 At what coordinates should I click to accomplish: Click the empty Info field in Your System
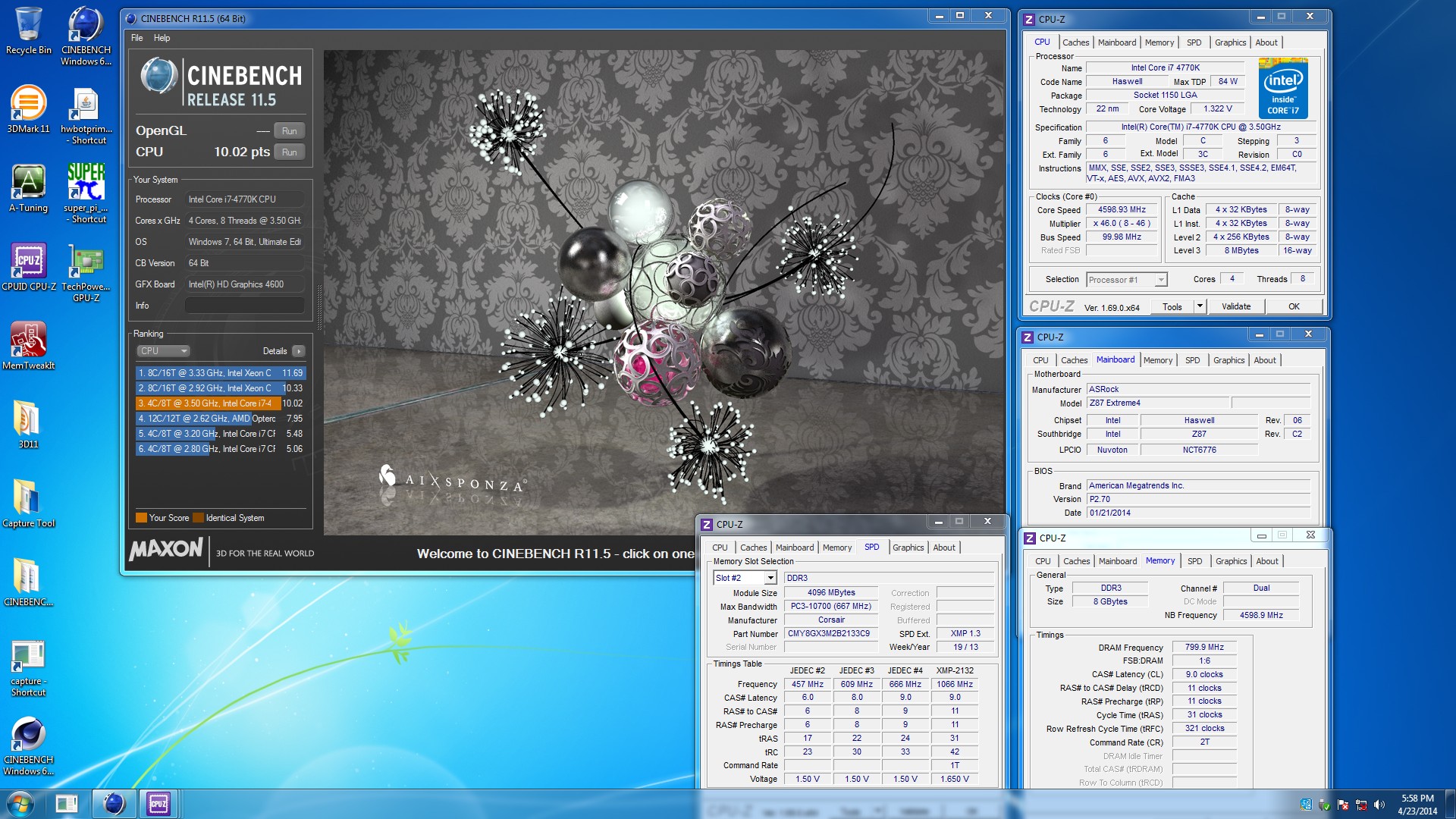pyautogui.click(x=245, y=306)
